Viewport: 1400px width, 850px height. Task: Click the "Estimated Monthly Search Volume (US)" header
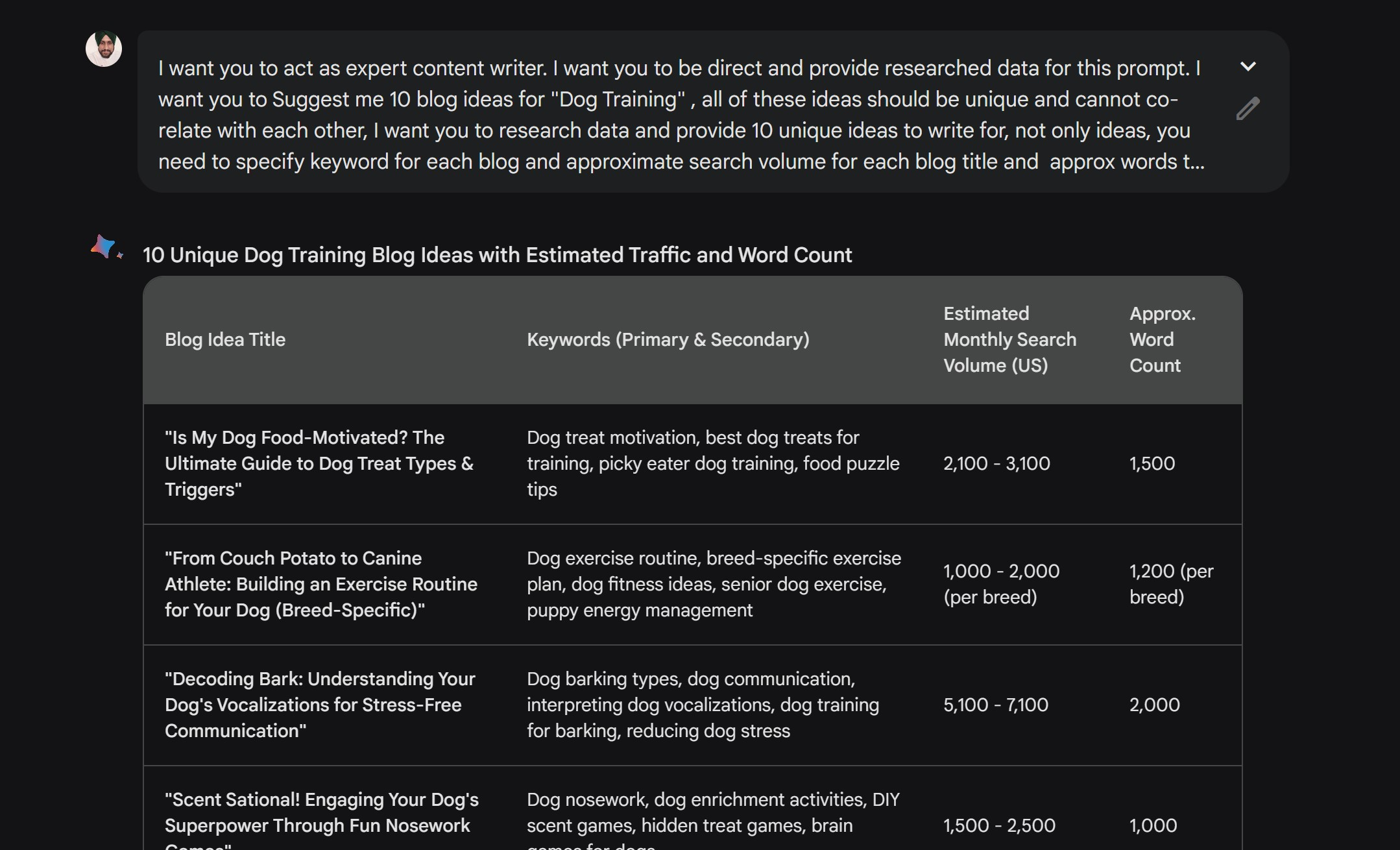click(x=1009, y=339)
